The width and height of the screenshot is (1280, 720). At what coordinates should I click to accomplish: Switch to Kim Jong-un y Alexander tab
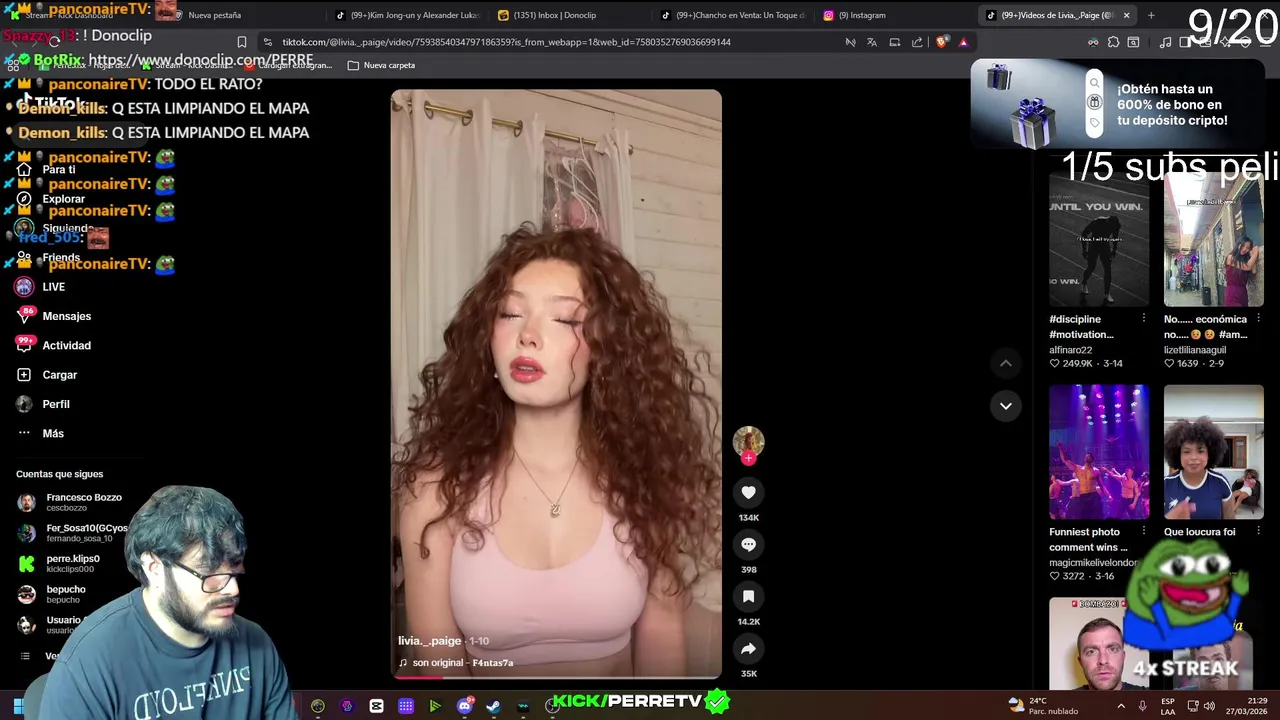tap(408, 15)
